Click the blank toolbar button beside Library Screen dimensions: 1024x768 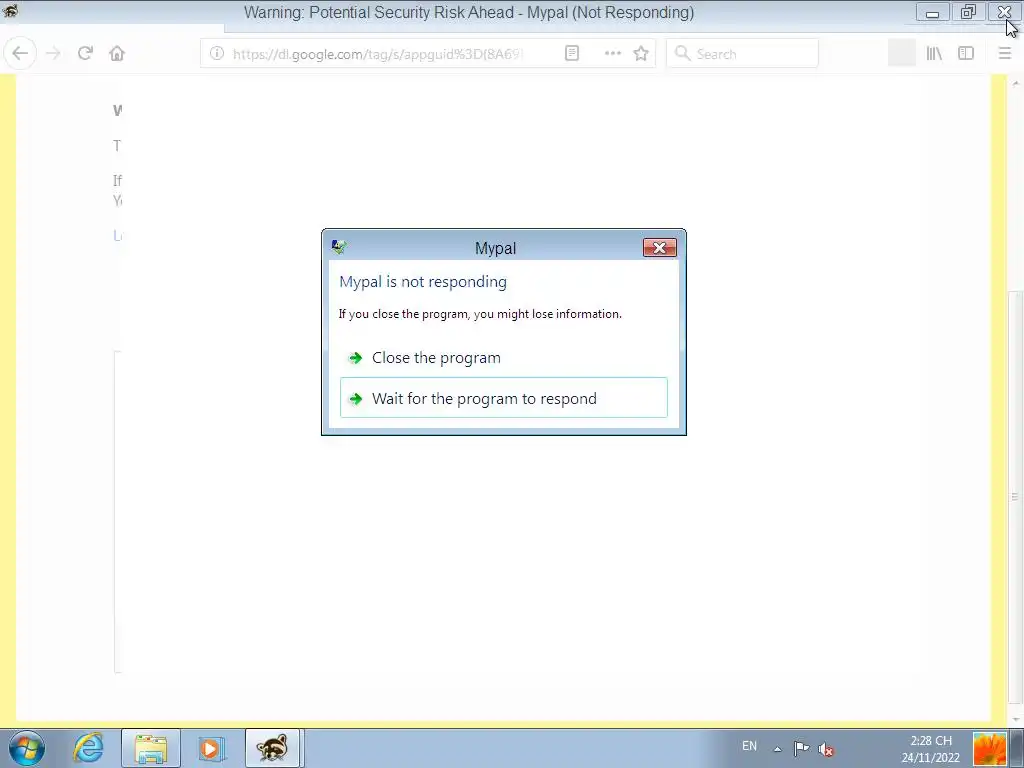click(x=902, y=54)
